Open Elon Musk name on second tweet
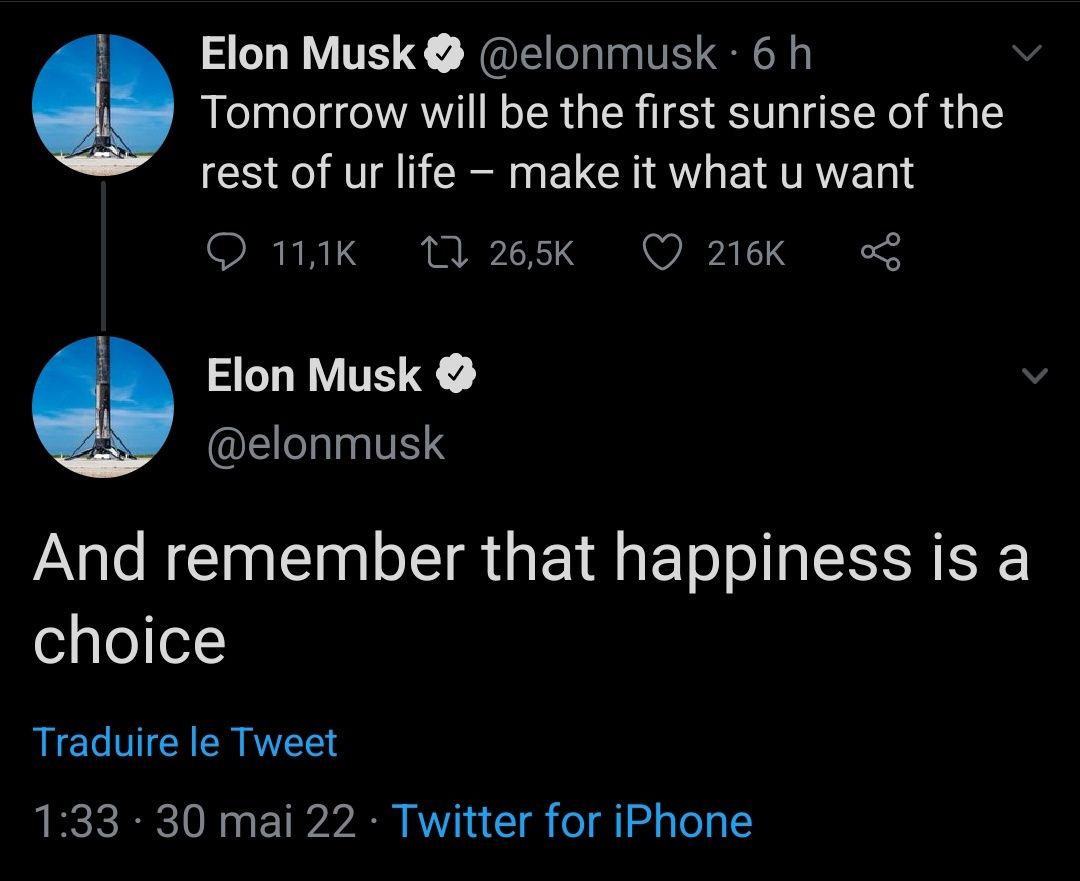 tap(314, 376)
